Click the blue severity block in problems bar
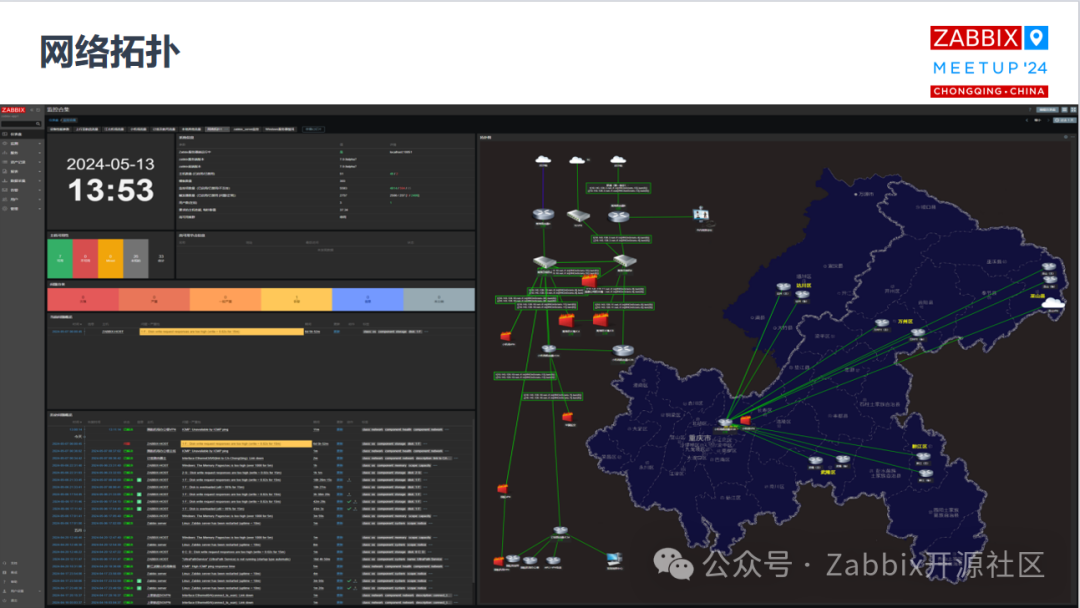This screenshot has width=1080, height=608. [x=368, y=300]
